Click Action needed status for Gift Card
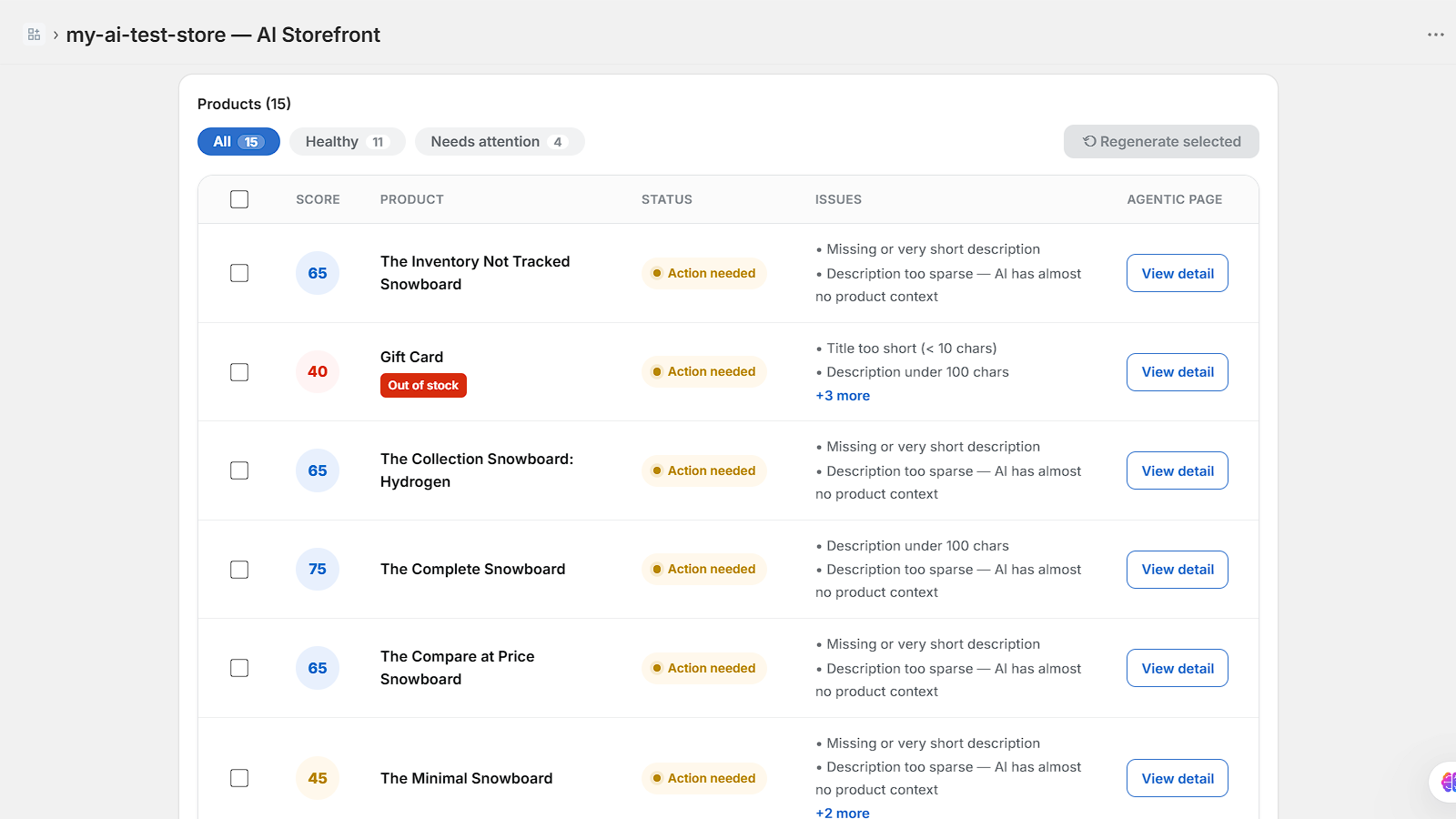1456x819 pixels. point(704,371)
